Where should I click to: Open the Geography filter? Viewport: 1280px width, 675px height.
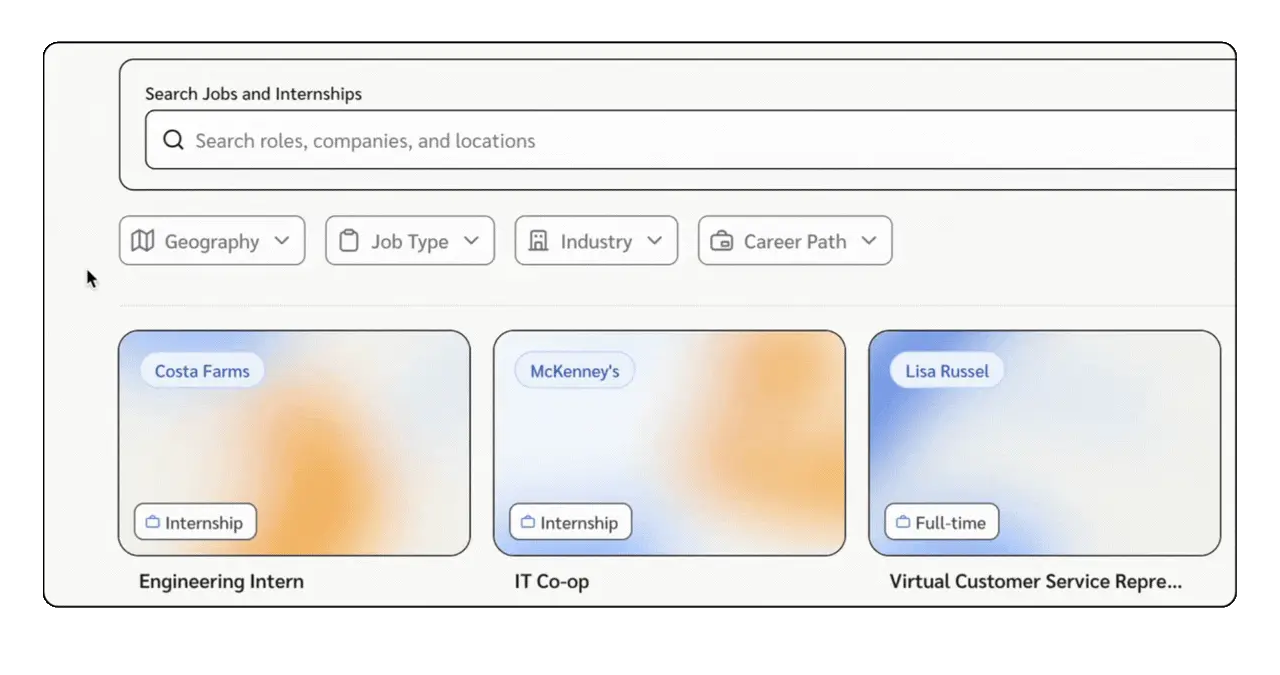point(212,241)
